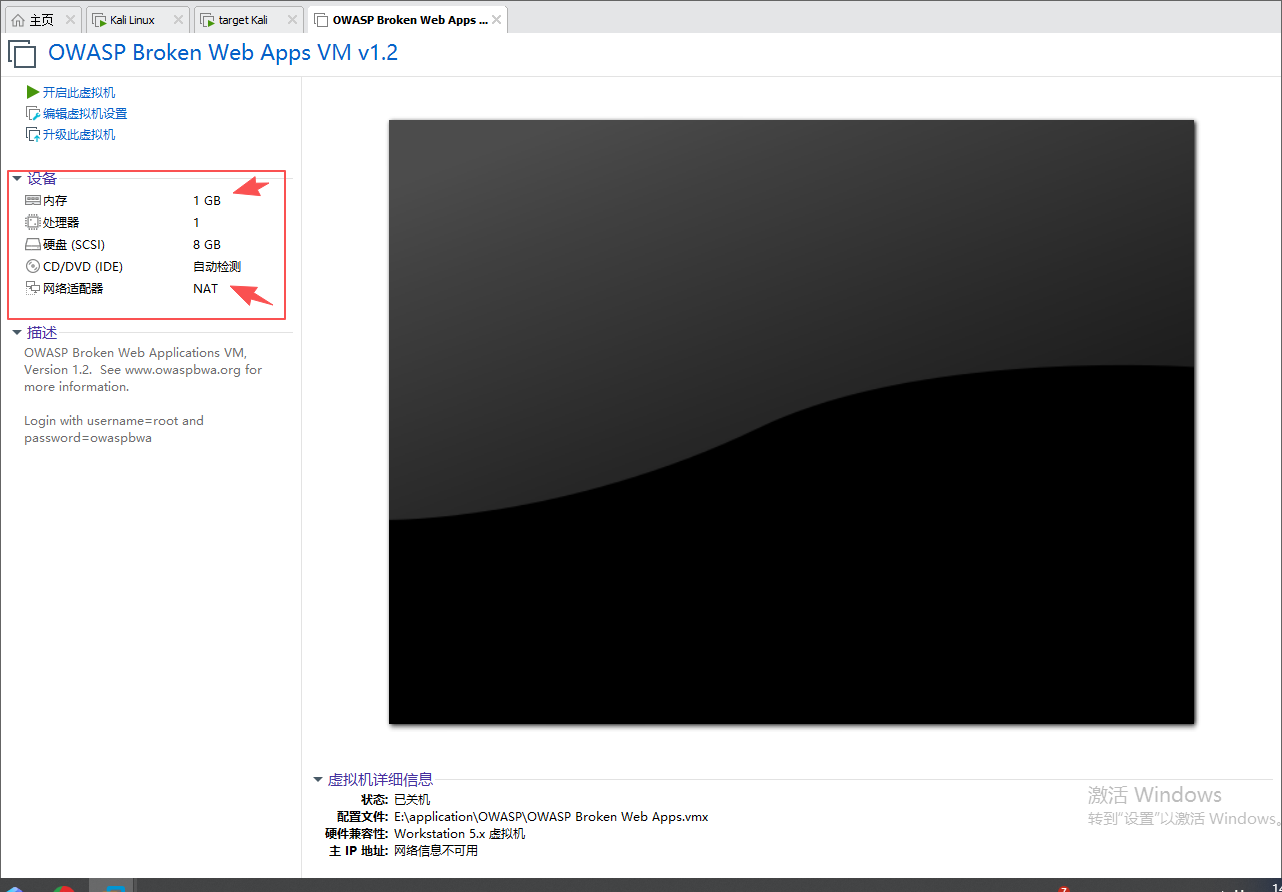
Task: Switch to the Kali Linux tab
Action: pos(138,19)
